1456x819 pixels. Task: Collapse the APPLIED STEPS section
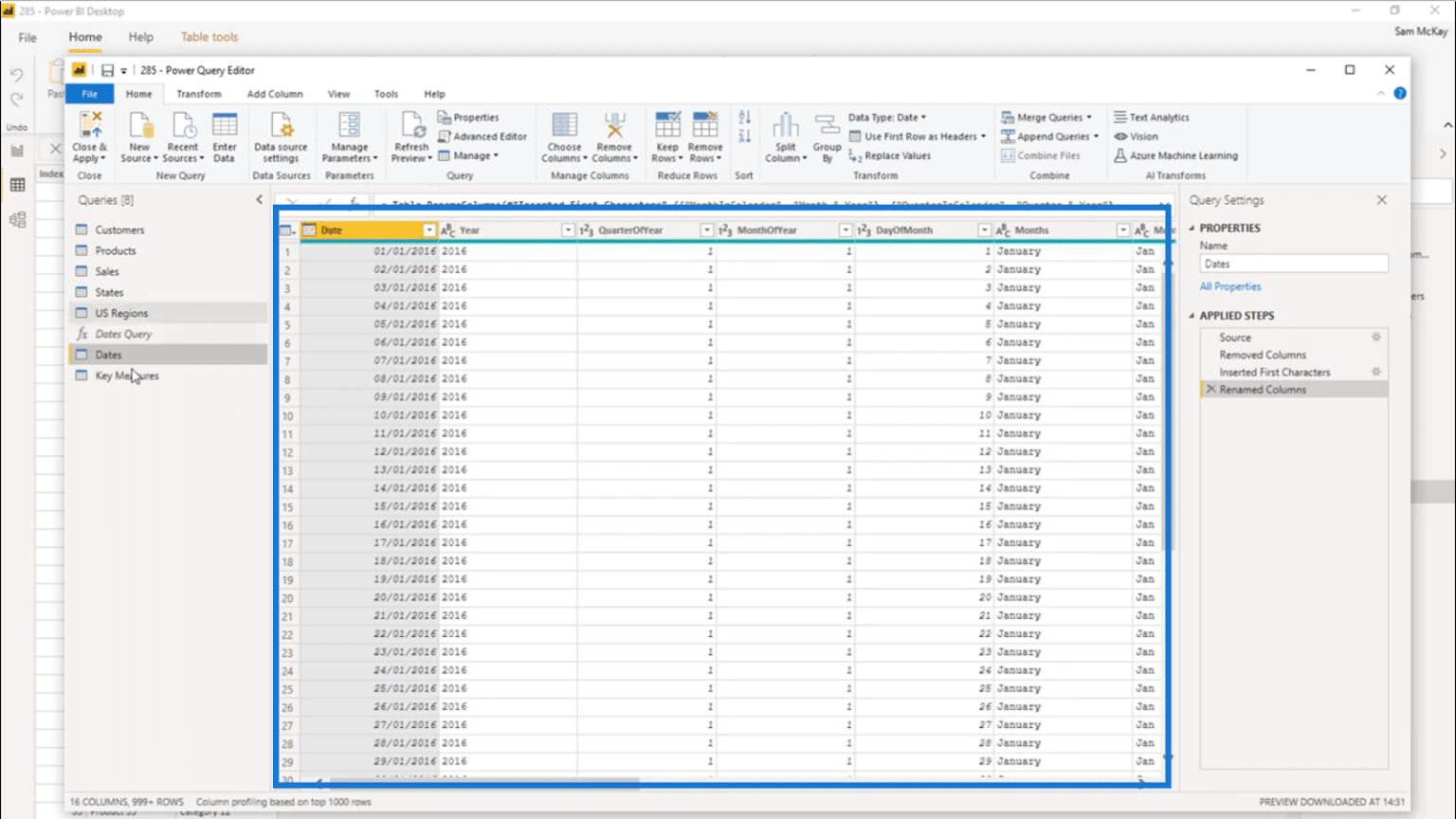coord(1192,316)
